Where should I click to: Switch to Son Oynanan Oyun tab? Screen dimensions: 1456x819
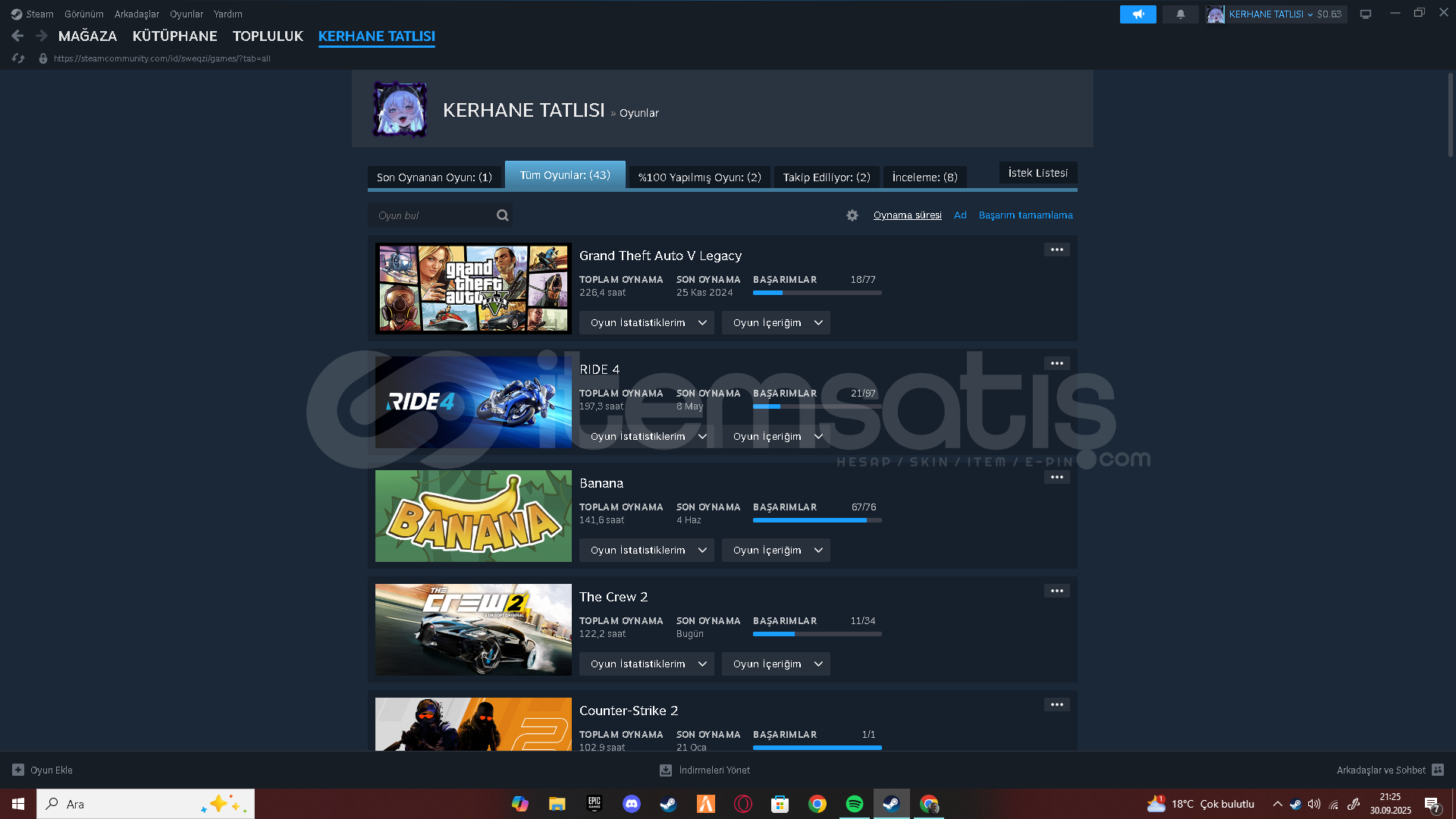tap(434, 177)
